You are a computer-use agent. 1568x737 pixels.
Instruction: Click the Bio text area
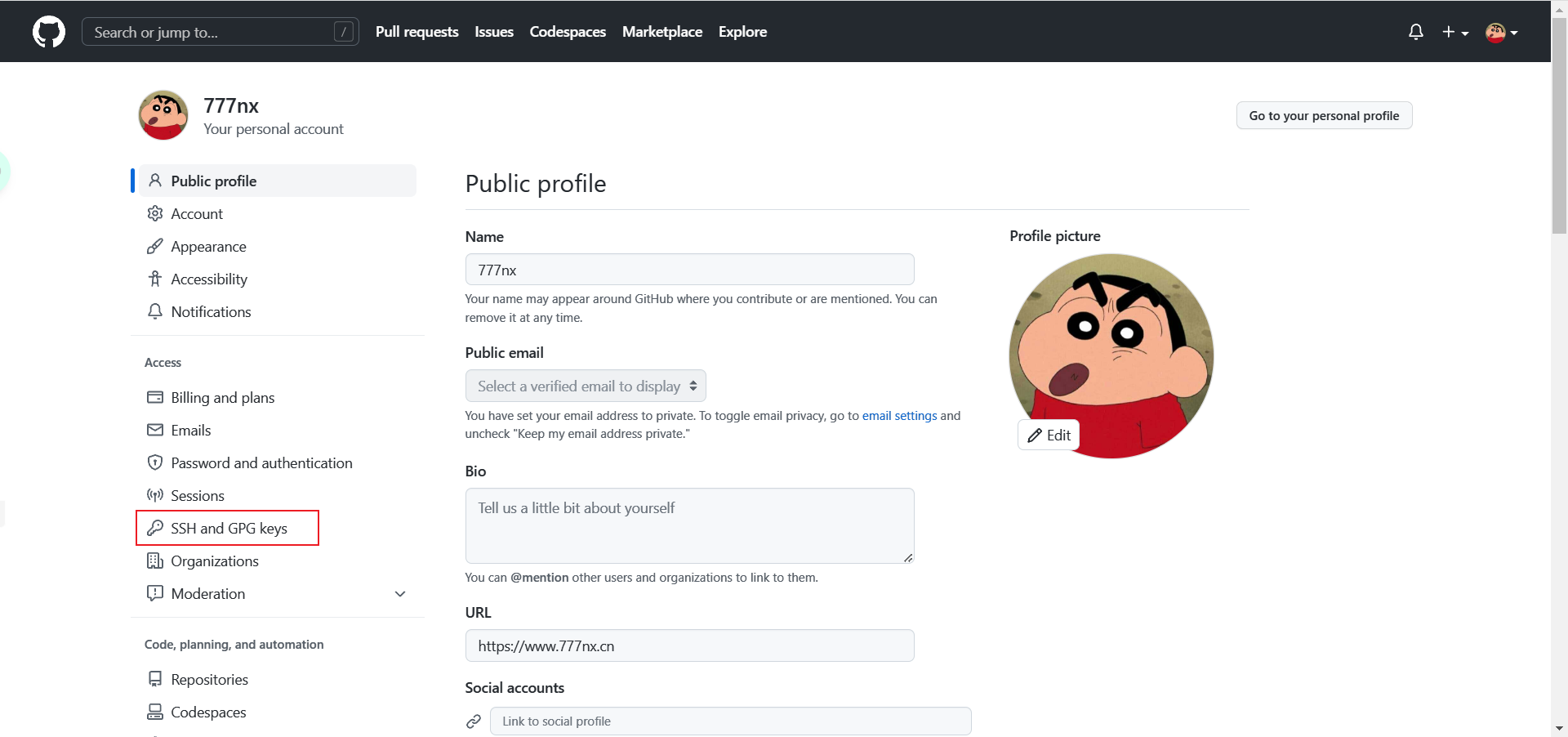click(x=689, y=525)
